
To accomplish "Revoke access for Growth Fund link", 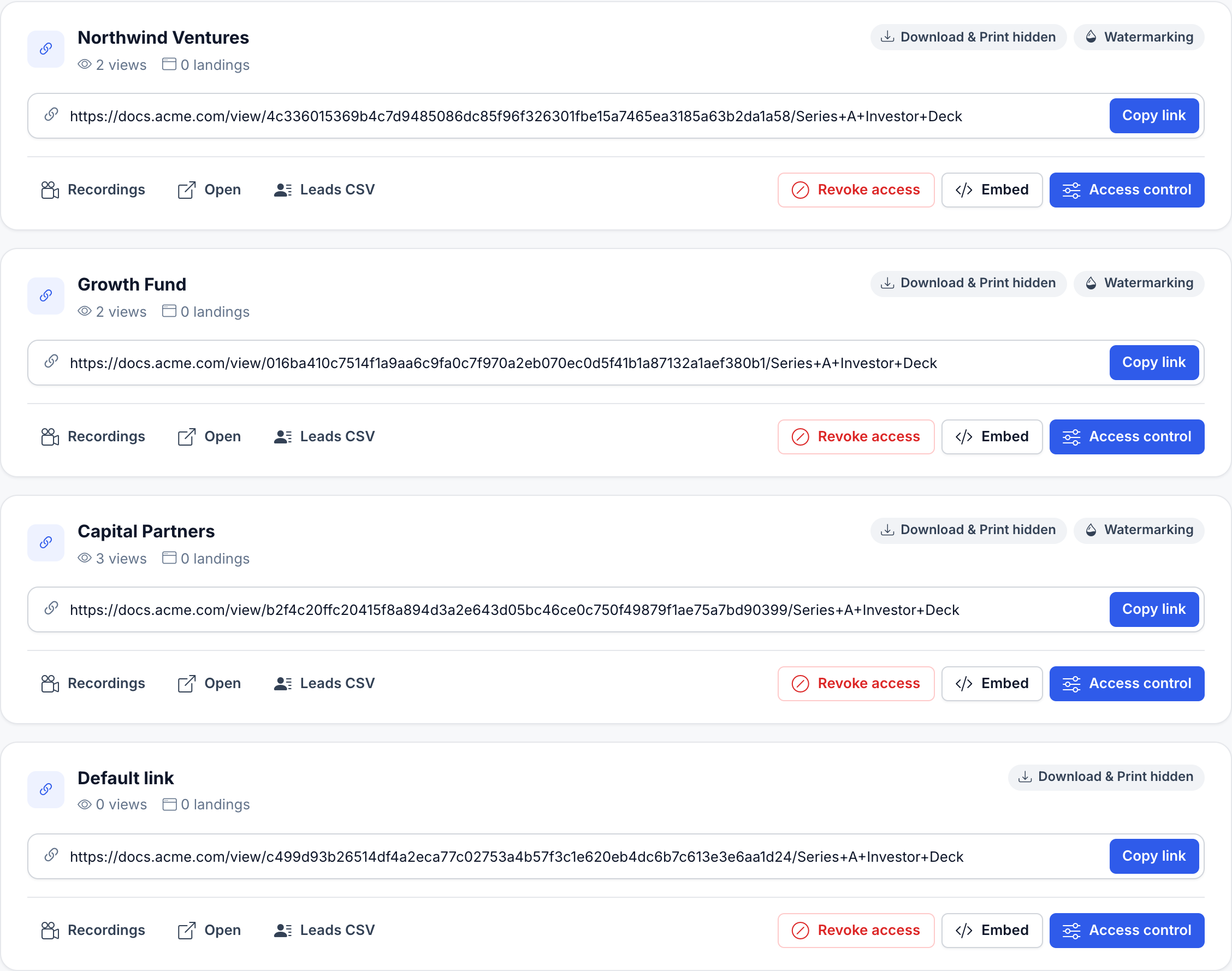I will pos(856,436).
